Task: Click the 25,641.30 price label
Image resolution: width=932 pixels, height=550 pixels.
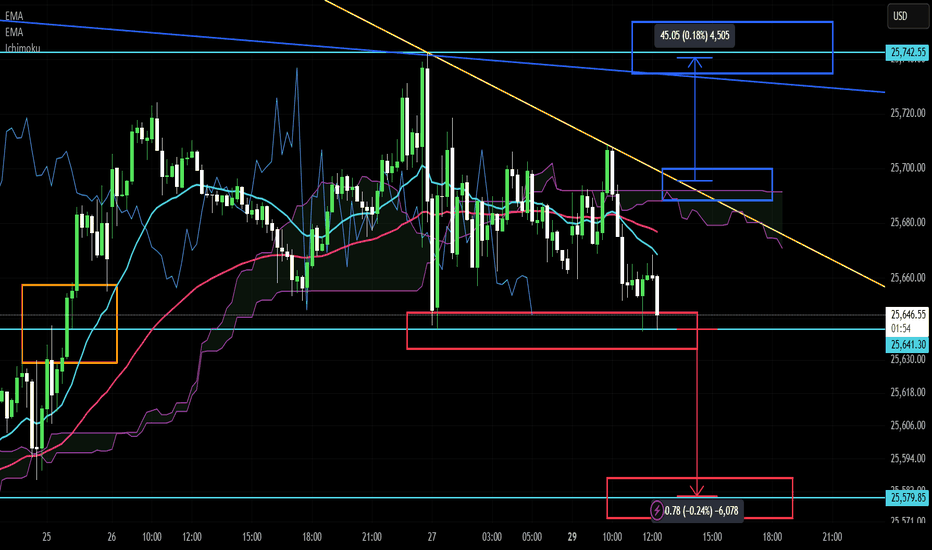Action: [907, 344]
